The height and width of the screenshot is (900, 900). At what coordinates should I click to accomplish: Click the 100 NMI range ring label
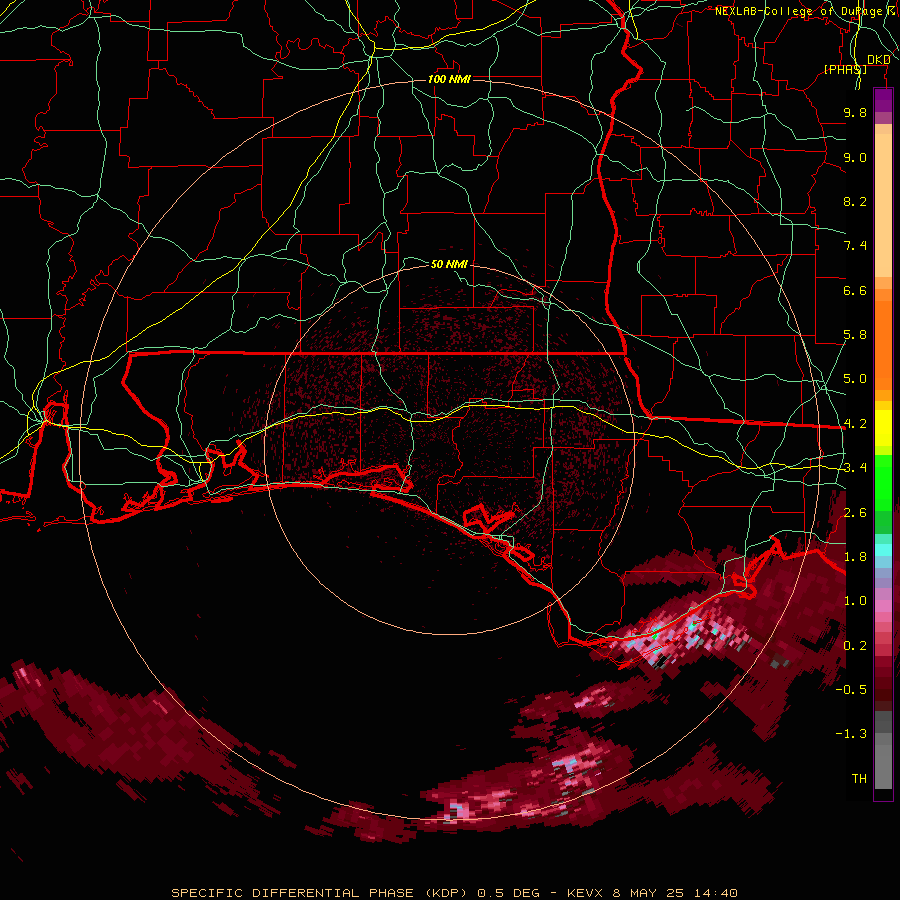(449, 79)
